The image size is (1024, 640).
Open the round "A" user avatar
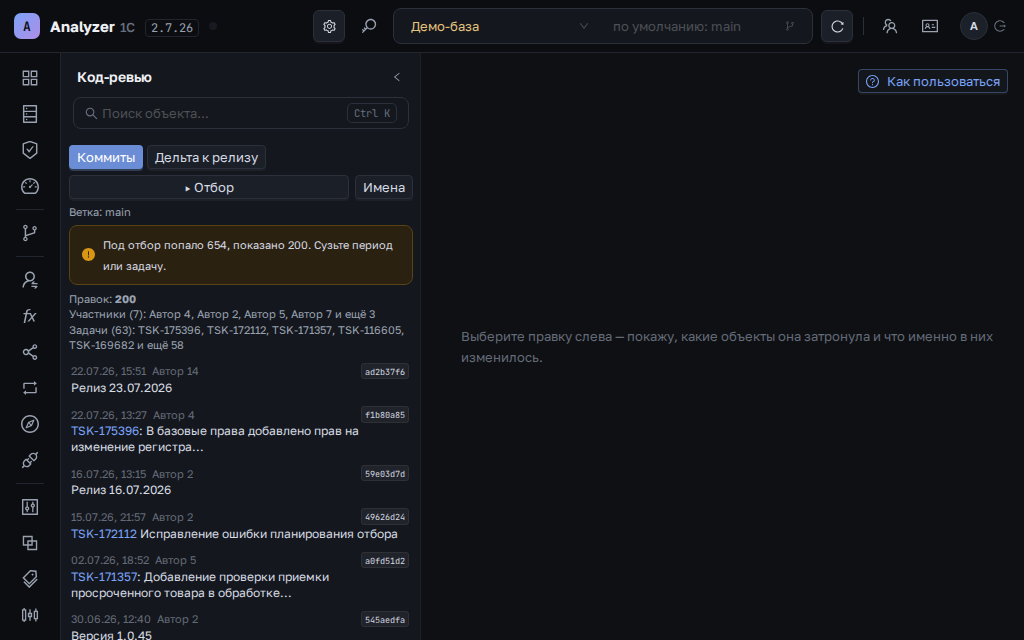pos(974,26)
